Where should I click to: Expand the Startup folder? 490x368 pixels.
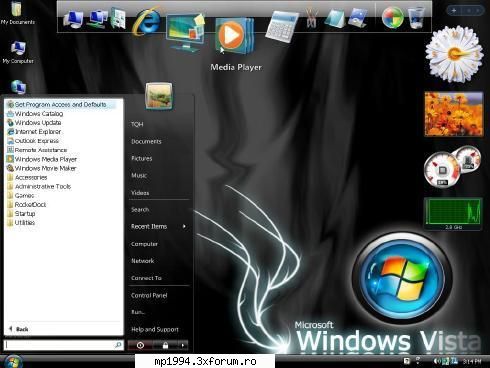[x=21, y=213]
